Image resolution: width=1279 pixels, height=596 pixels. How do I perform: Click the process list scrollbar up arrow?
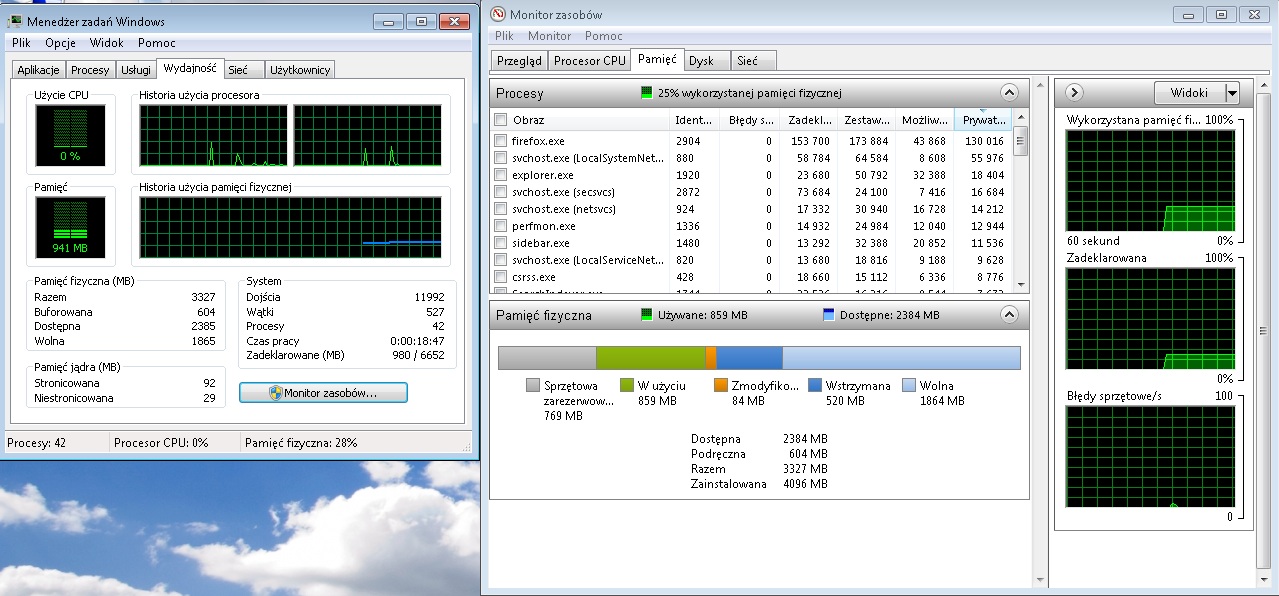(1021, 119)
